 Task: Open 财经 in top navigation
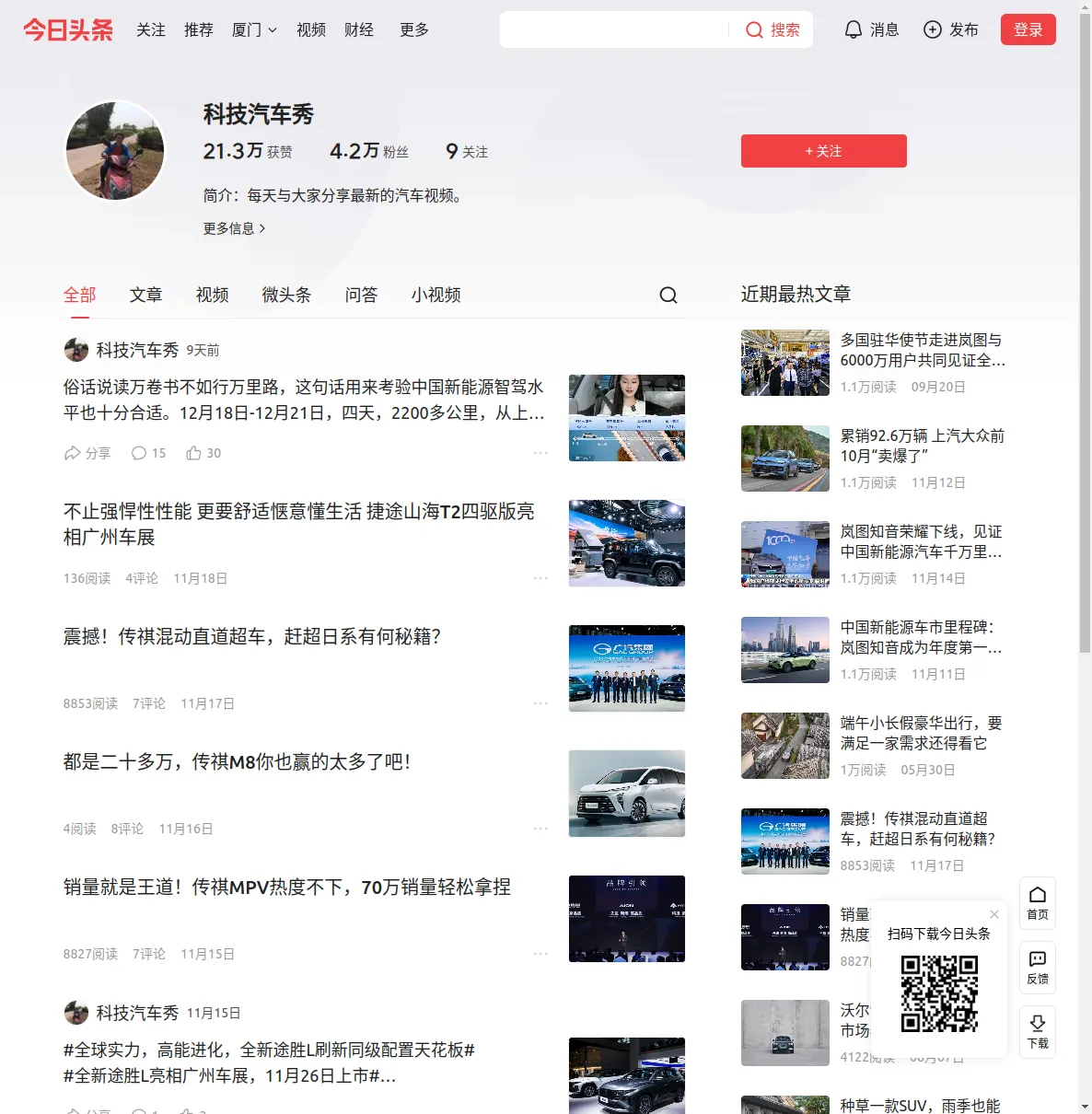pos(359,30)
